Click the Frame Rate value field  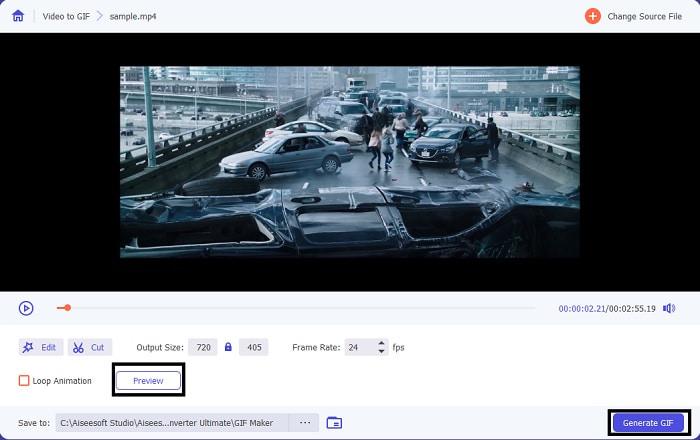361,347
